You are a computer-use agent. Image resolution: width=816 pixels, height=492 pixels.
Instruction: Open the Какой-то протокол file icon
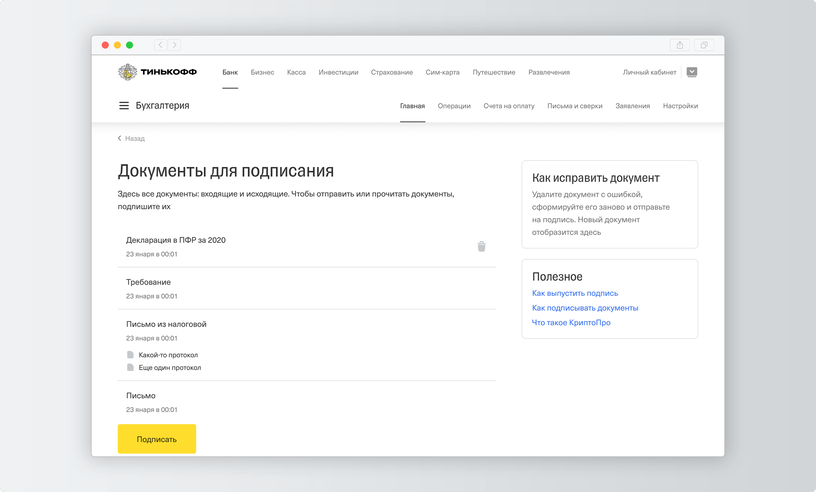(x=130, y=355)
